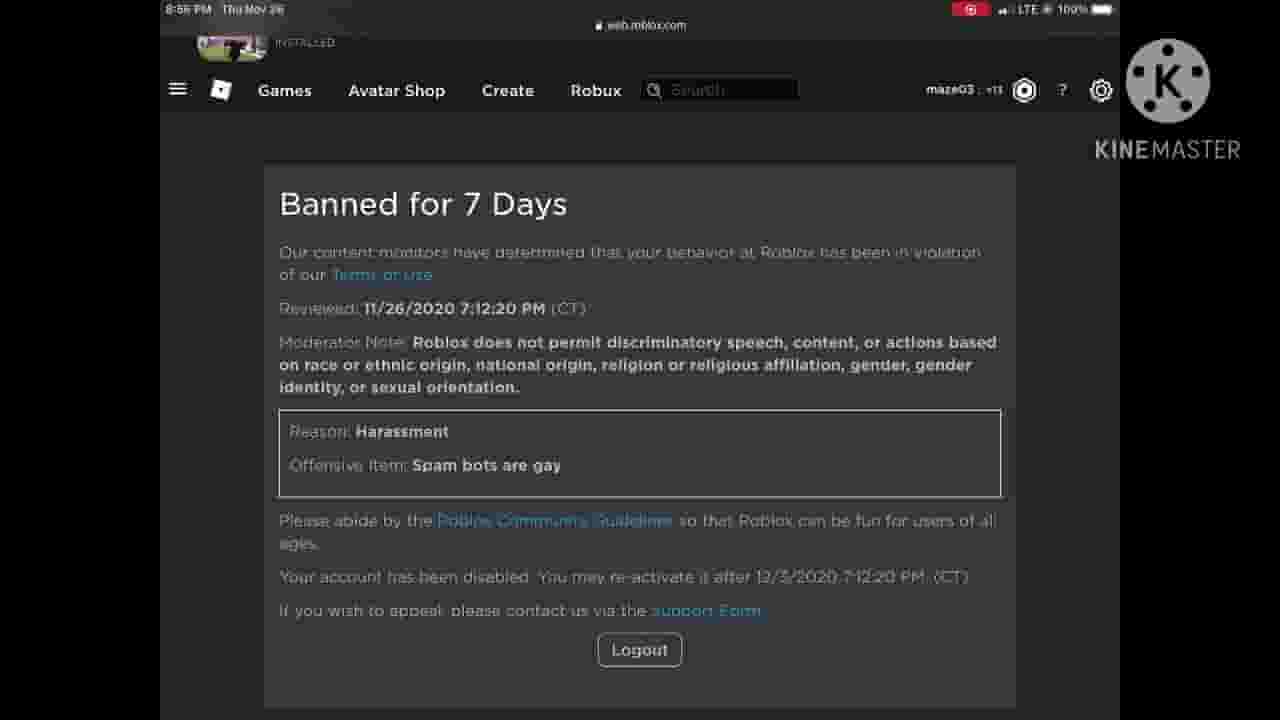Open the maze03 profile username
The height and width of the screenshot is (720, 1280).
[950, 90]
